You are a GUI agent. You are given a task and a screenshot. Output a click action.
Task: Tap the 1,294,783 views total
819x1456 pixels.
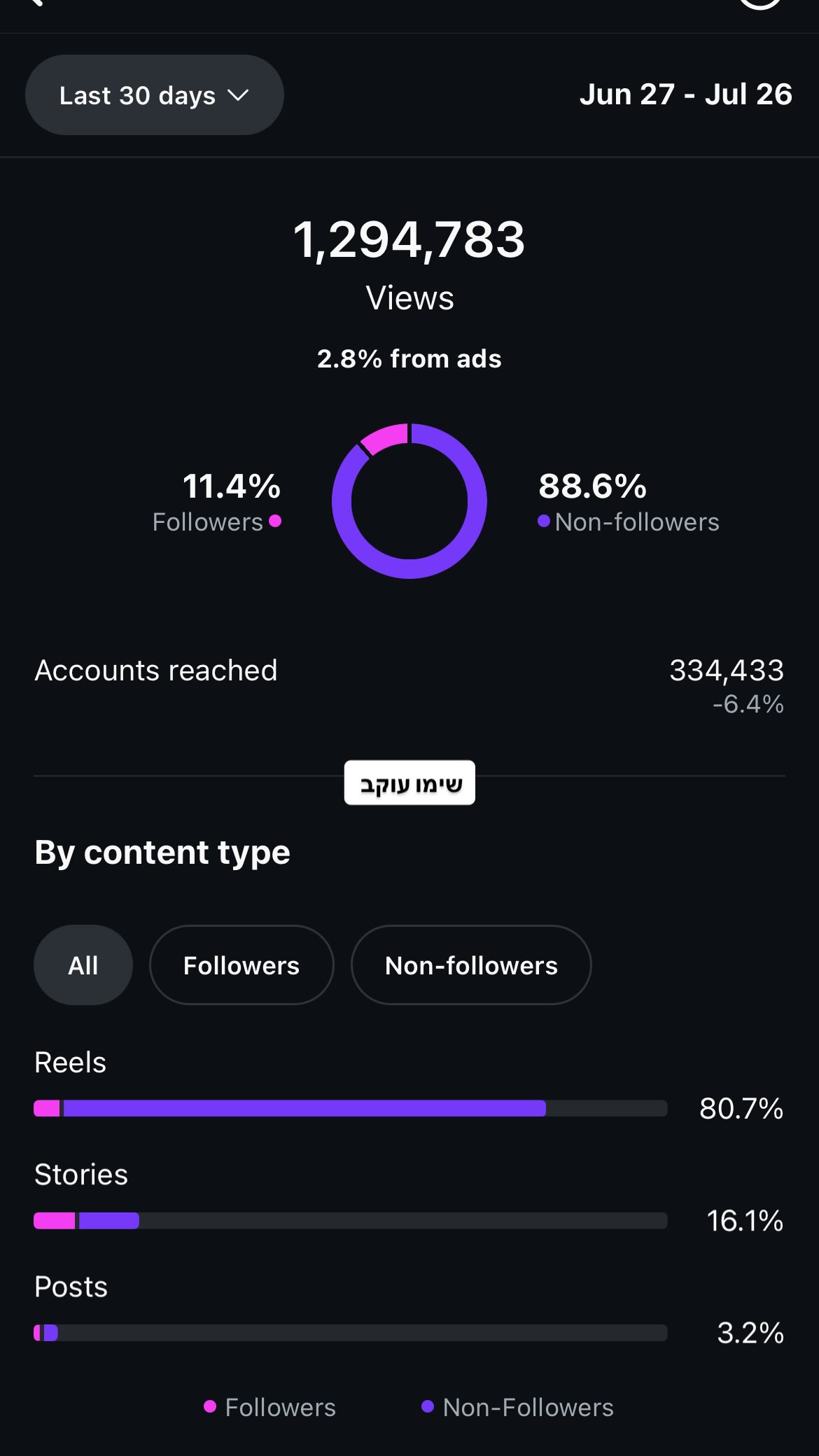(x=409, y=240)
